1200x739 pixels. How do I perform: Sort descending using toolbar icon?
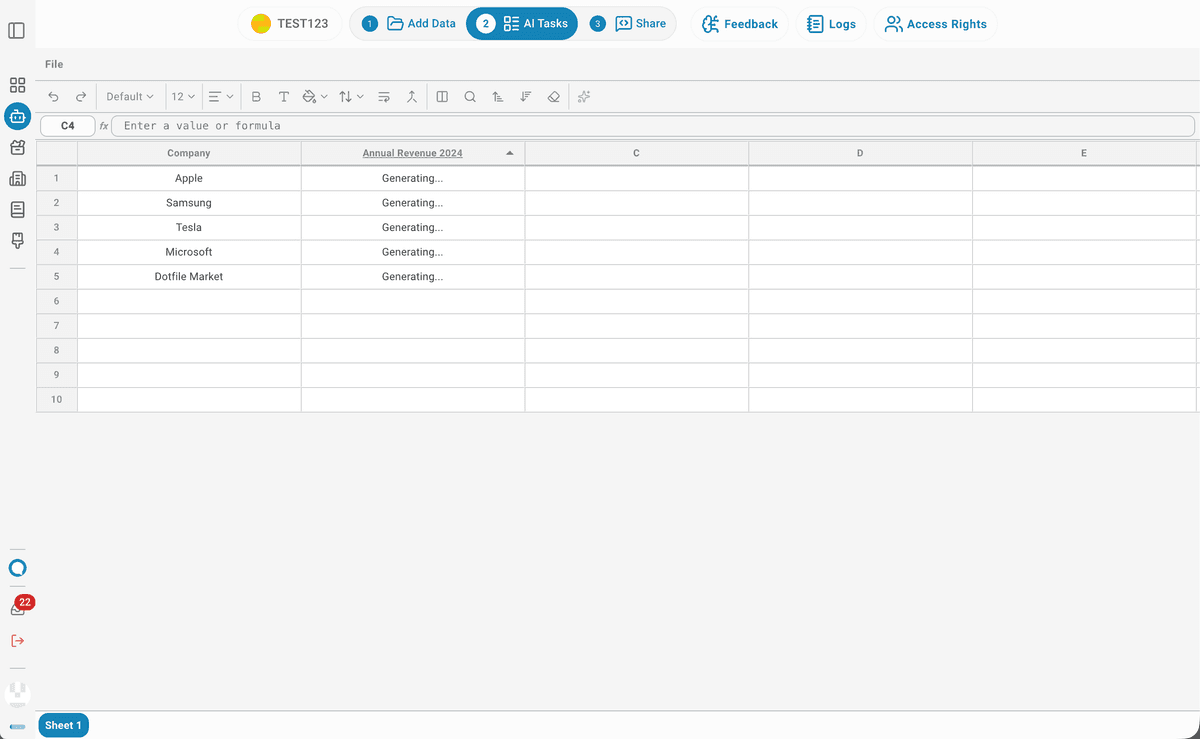[x=525, y=97]
